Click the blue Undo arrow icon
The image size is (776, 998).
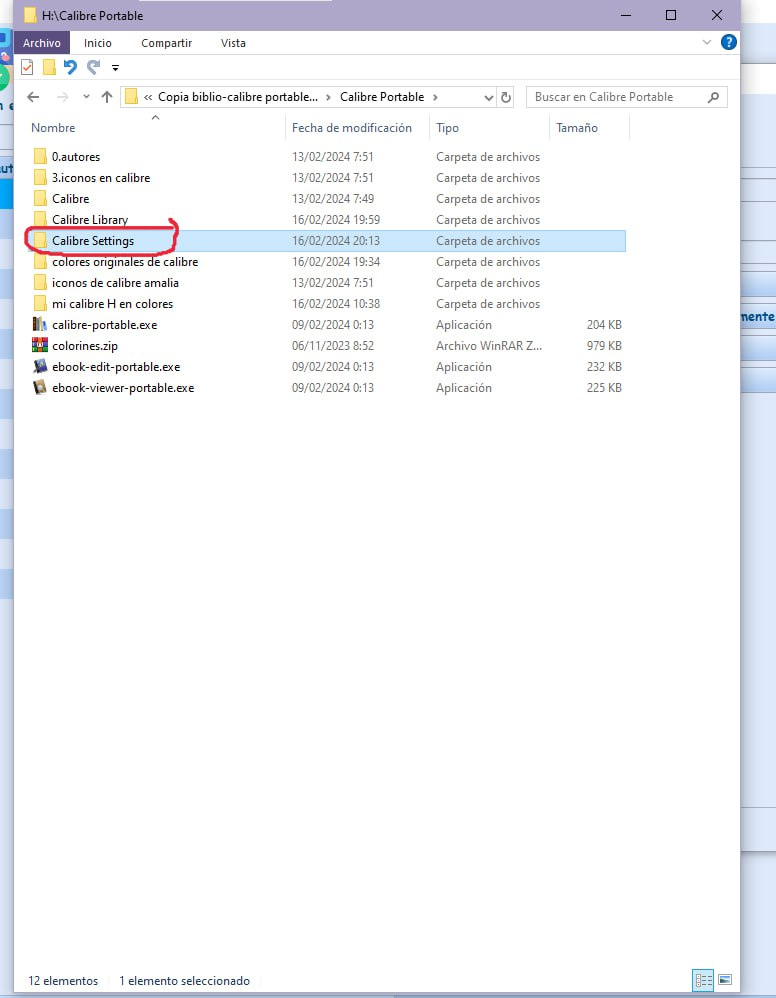click(70, 67)
